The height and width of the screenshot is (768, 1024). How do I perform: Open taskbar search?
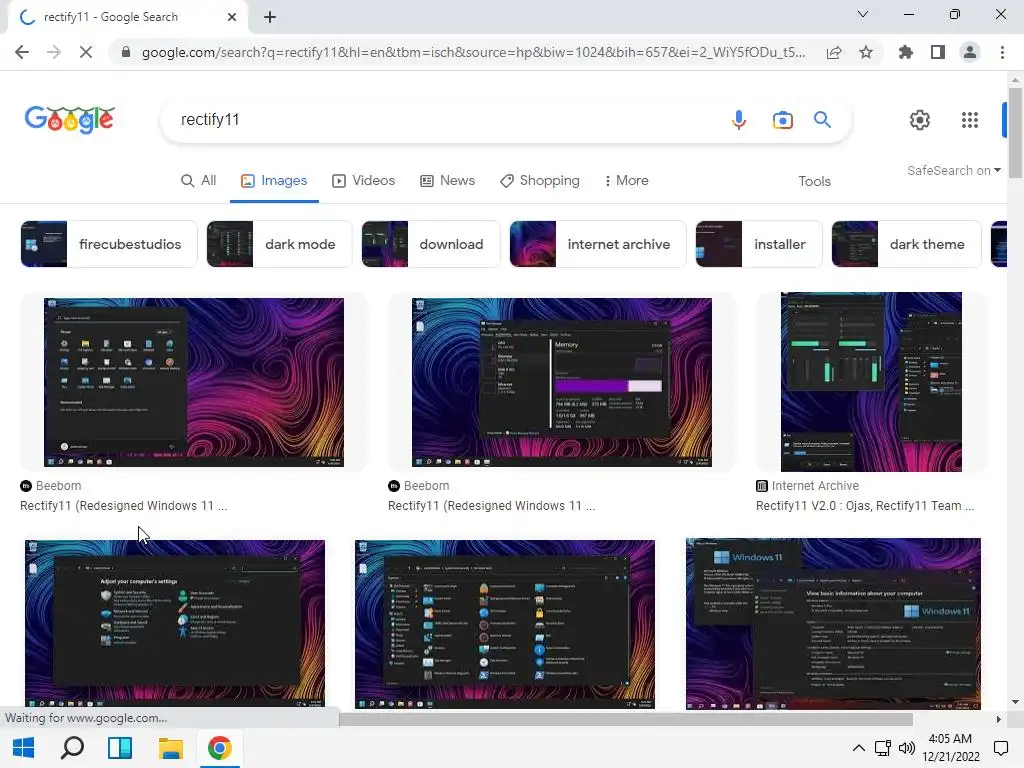[72, 748]
